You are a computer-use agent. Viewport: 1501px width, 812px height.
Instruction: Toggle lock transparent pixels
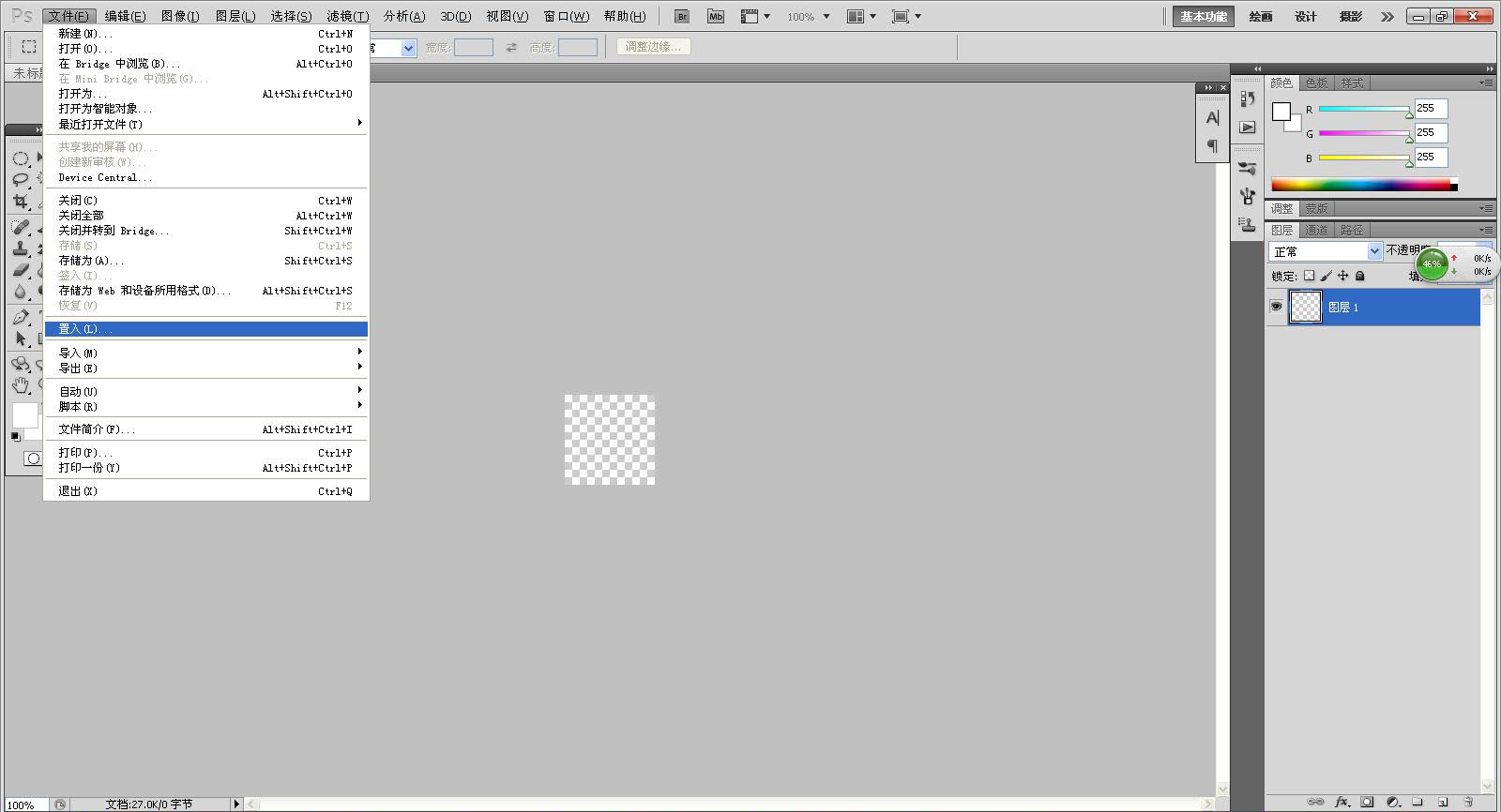[x=1309, y=276]
